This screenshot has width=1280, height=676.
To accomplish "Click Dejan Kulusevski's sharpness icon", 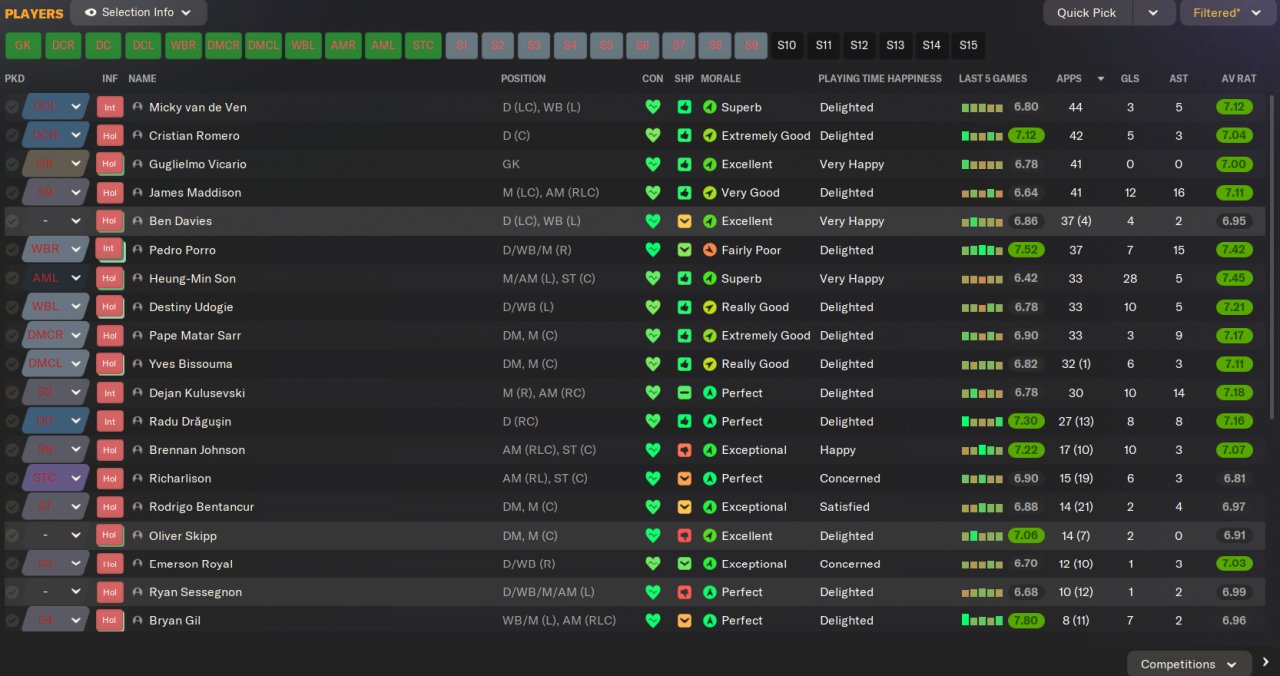I will point(684,393).
